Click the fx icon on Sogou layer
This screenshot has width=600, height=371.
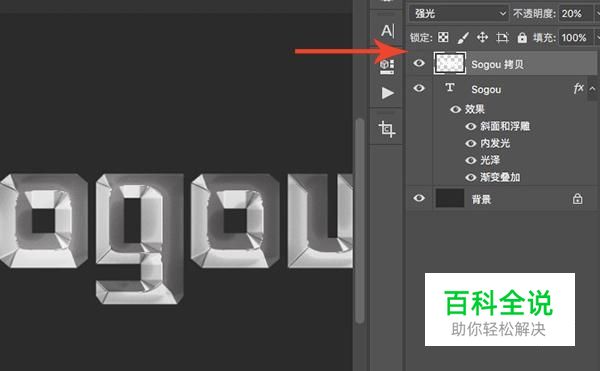click(x=578, y=89)
